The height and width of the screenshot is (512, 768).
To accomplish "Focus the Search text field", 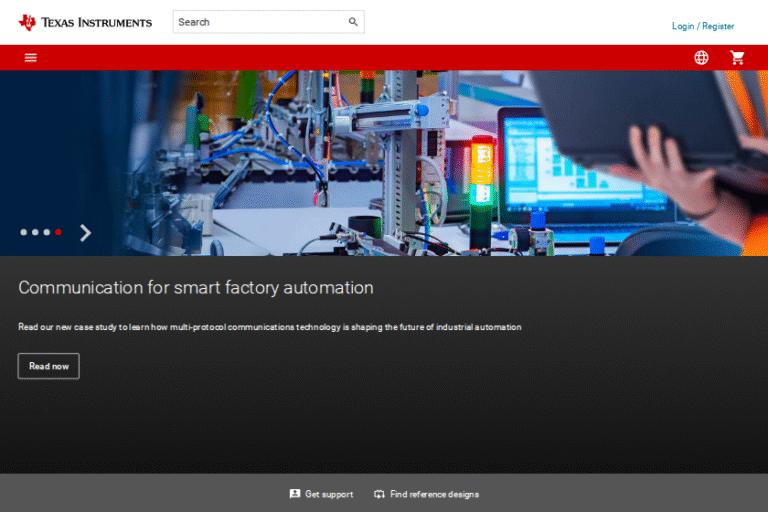I will click(258, 22).
